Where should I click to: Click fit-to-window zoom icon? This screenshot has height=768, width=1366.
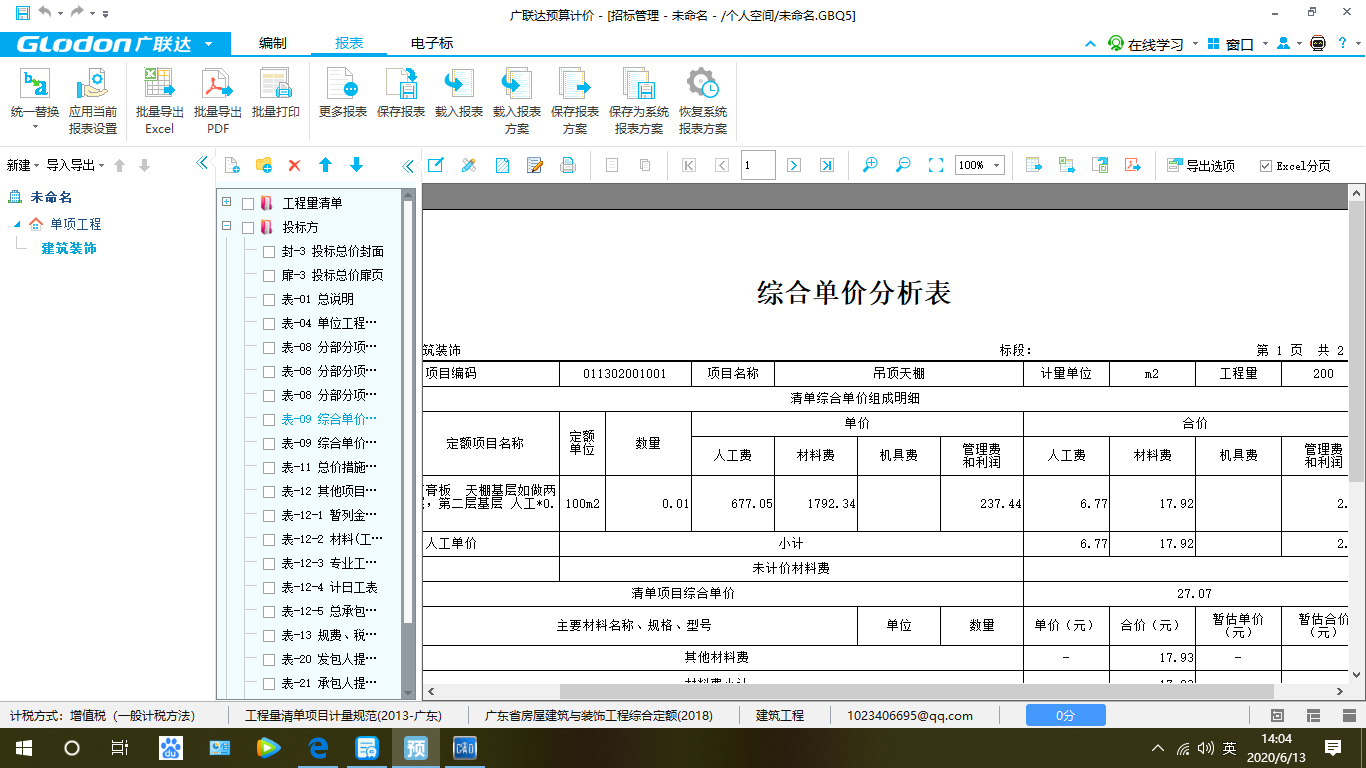coord(936,165)
